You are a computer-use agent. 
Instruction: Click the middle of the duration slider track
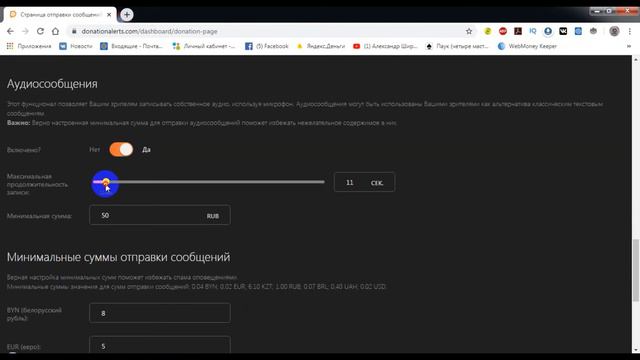209,182
